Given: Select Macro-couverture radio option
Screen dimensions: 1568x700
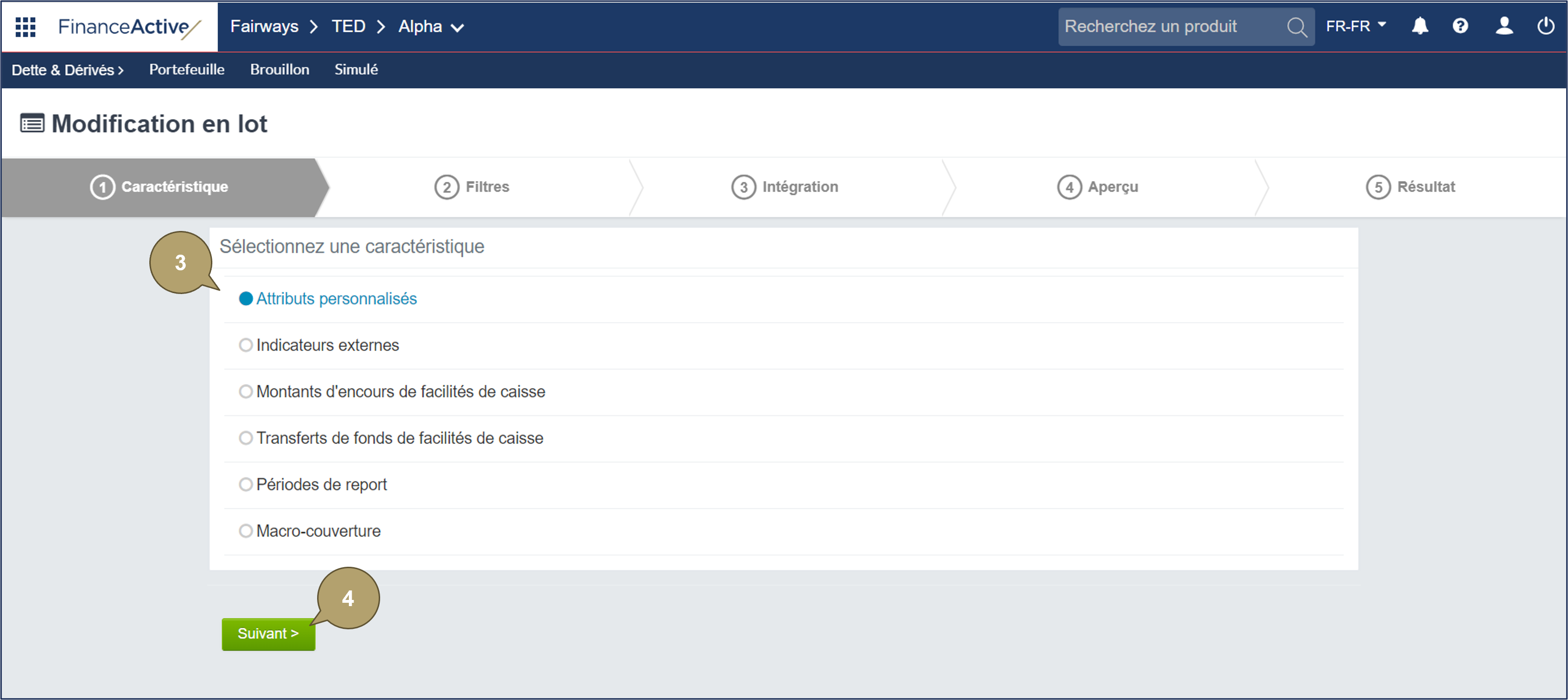Looking at the screenshot, I should pyautogui.click(x=246, y=531).
